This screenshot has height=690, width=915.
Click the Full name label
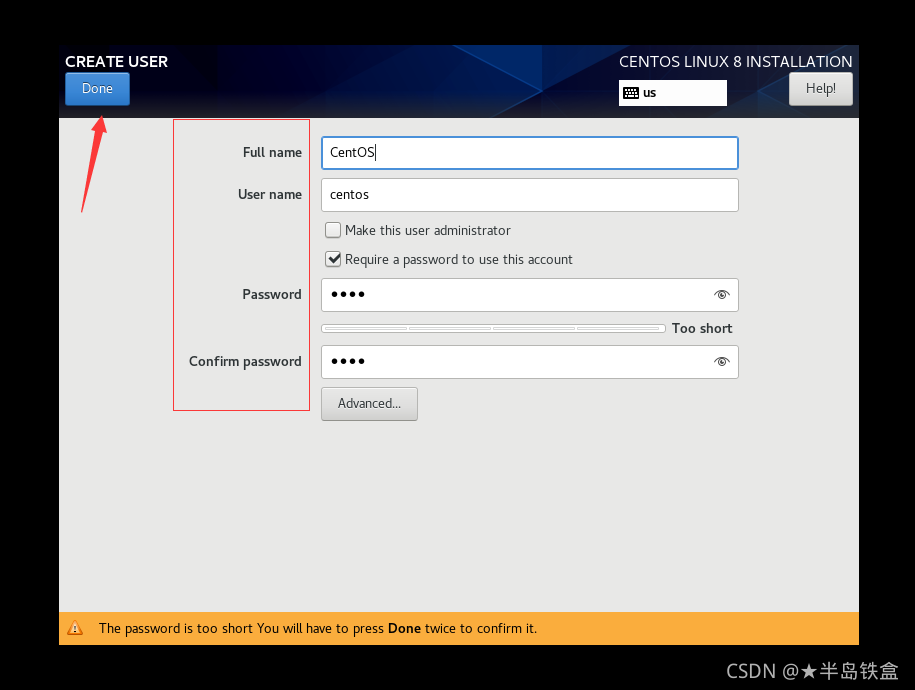point(273,152)
